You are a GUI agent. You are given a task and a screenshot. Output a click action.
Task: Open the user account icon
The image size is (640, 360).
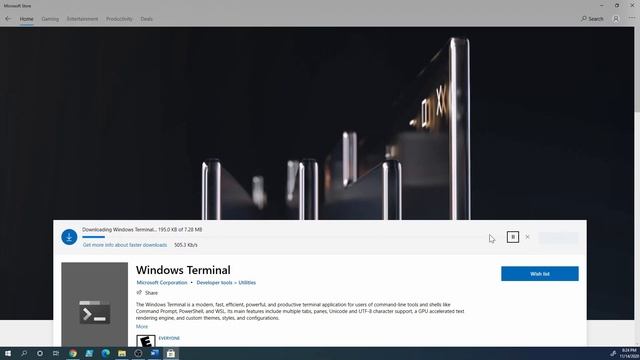tap(616, 19)
